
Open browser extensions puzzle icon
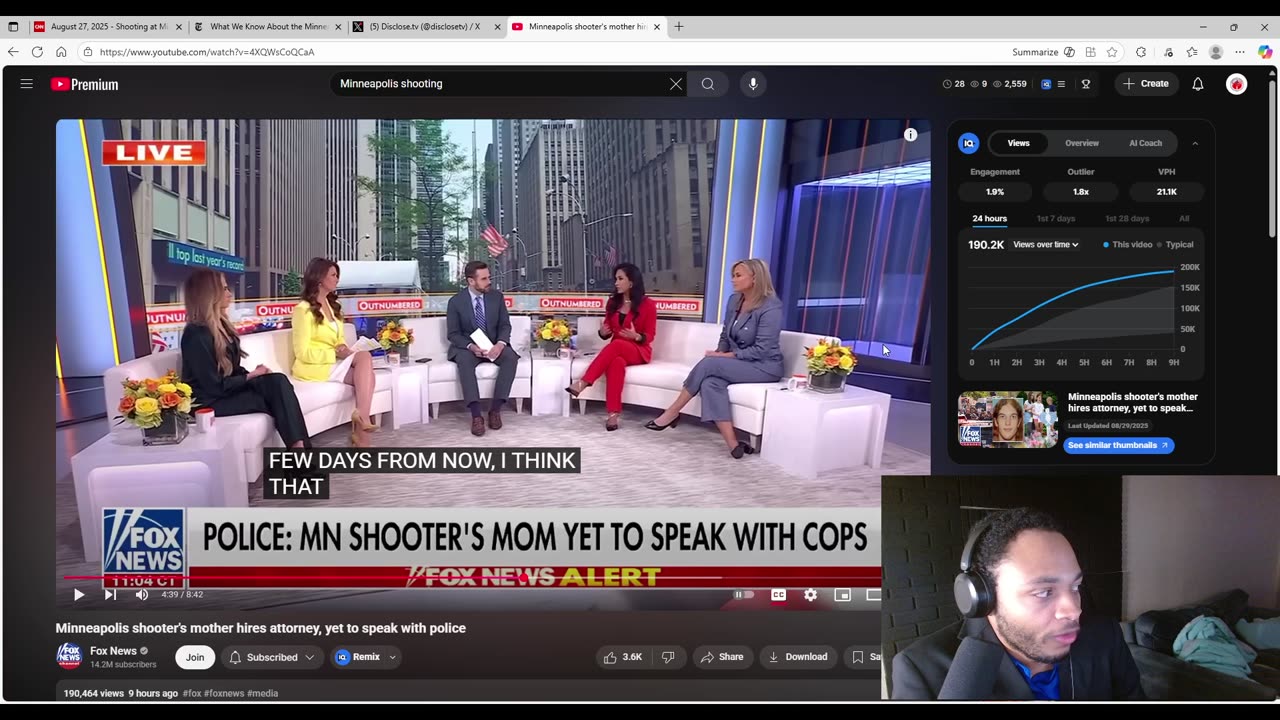[1141, 52]
